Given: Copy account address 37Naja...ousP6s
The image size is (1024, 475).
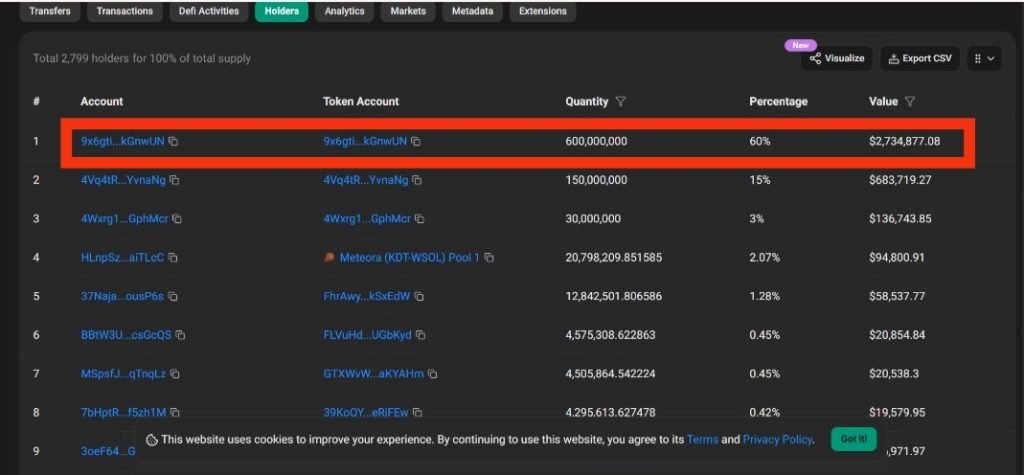Looking at the screenshot, I should click(x=173, y=297).
